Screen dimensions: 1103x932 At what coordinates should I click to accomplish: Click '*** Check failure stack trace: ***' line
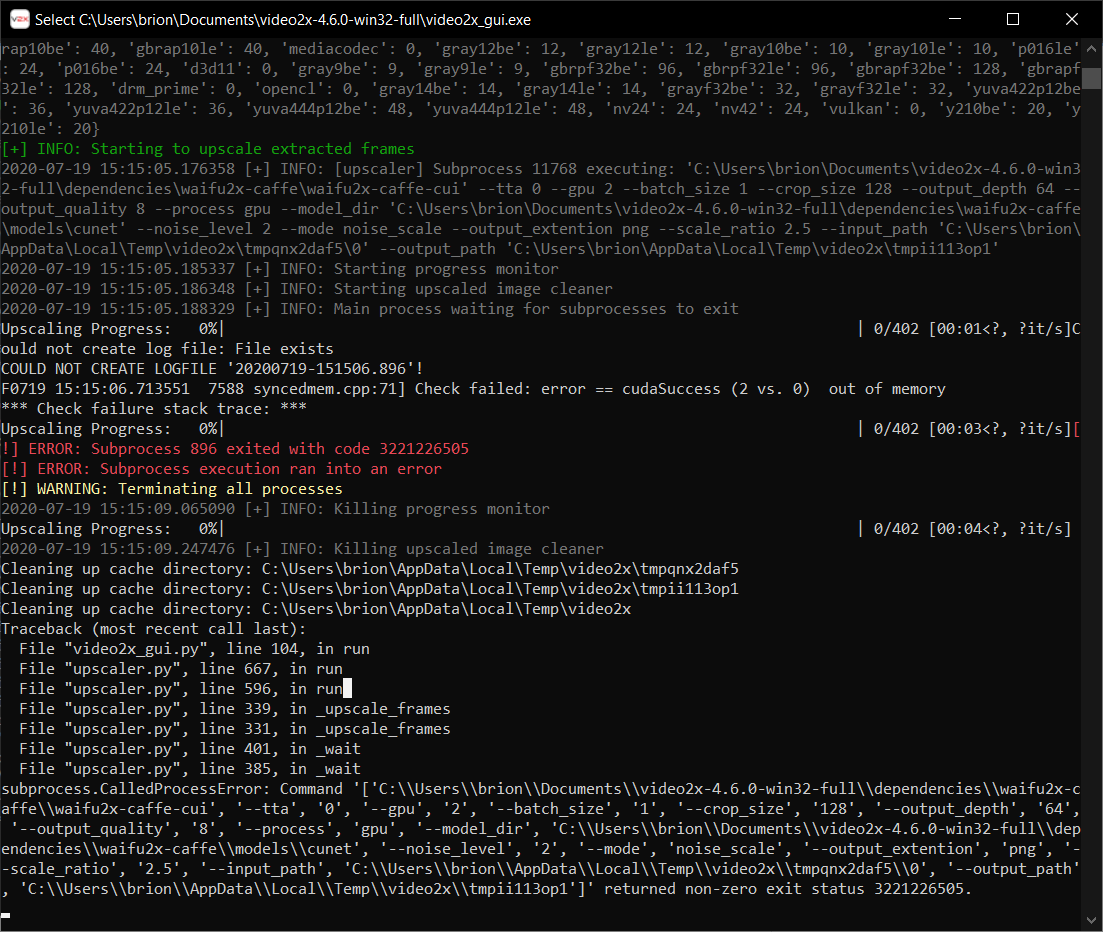tap(154, 409)
